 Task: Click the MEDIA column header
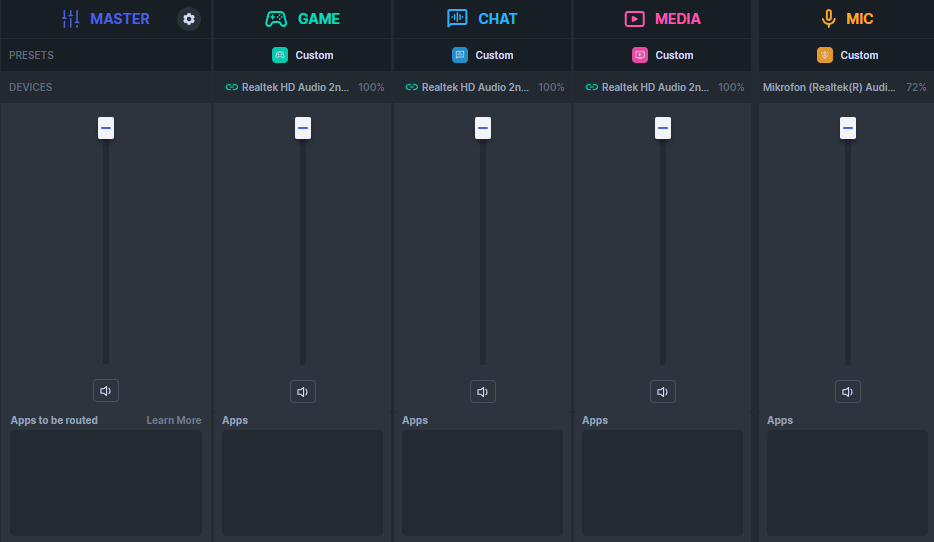click(678, 19)
